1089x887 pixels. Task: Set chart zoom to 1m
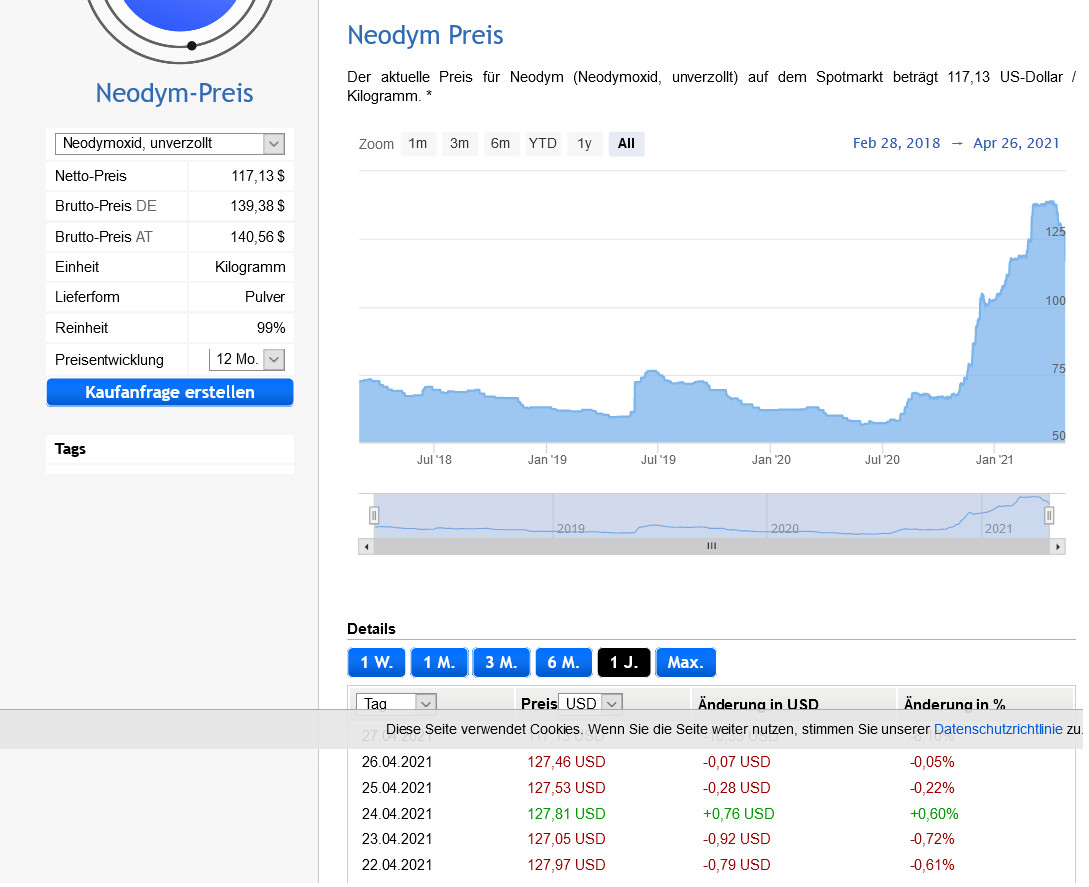[418, 144]
